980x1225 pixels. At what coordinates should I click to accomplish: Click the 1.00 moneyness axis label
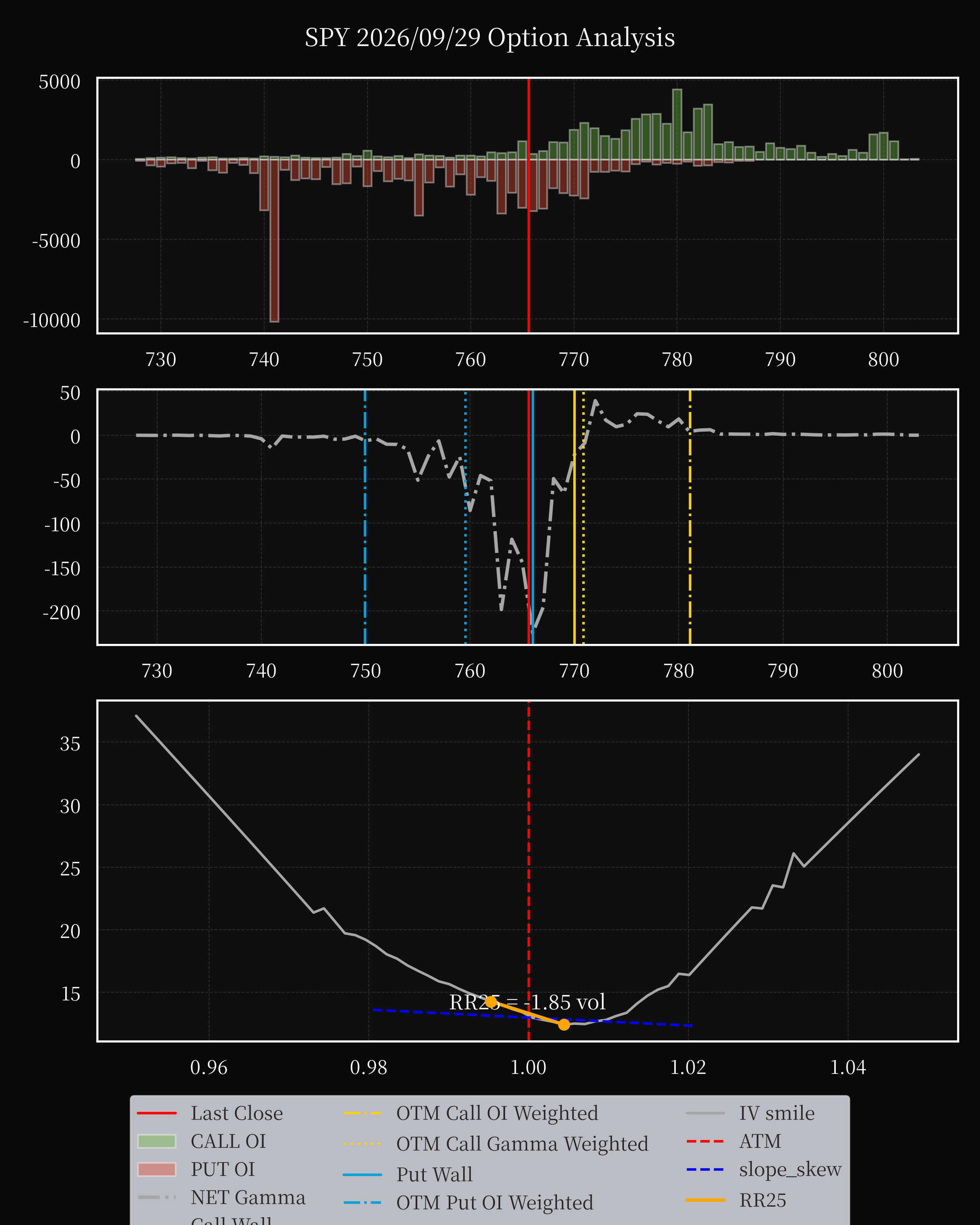(x=528, y=1068)
